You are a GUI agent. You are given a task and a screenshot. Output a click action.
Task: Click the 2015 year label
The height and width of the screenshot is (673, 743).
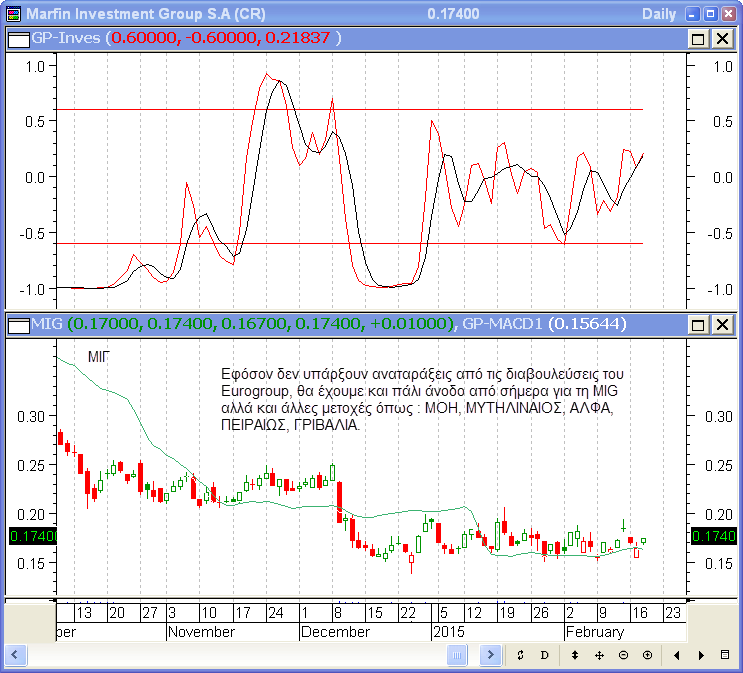coord(449,632)
